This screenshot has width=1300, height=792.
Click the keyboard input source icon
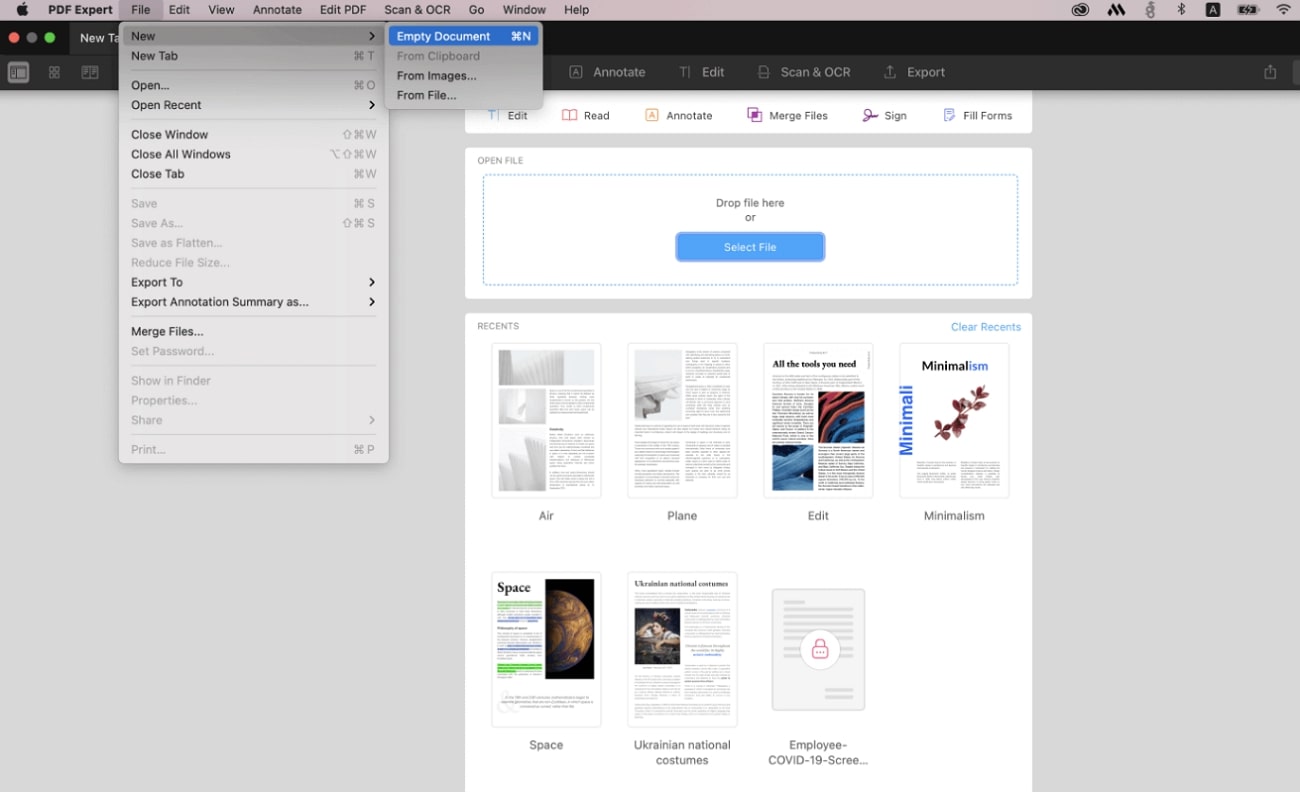pyautogui.click(x=1213, y=10)
